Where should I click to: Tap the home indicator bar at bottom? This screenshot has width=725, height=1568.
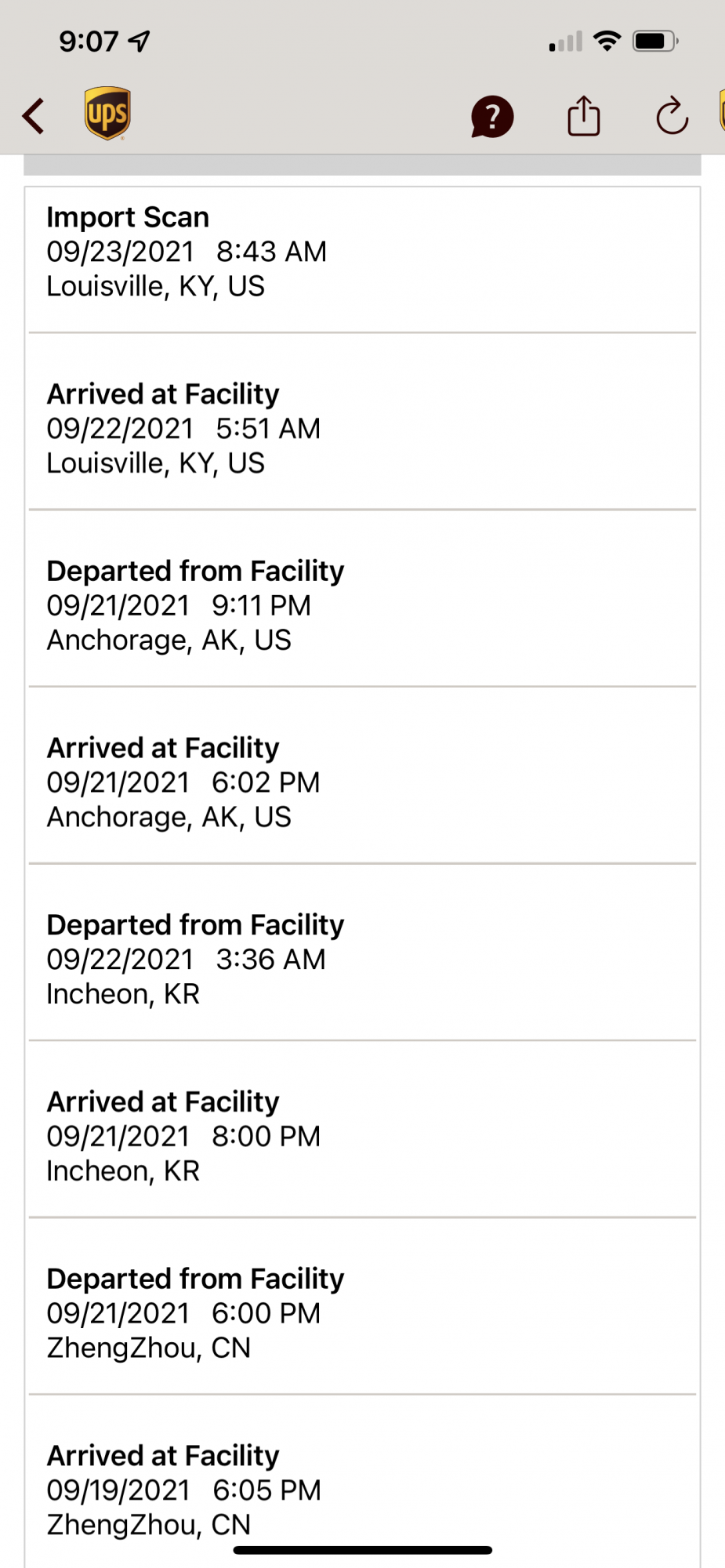click(362, 1550)
